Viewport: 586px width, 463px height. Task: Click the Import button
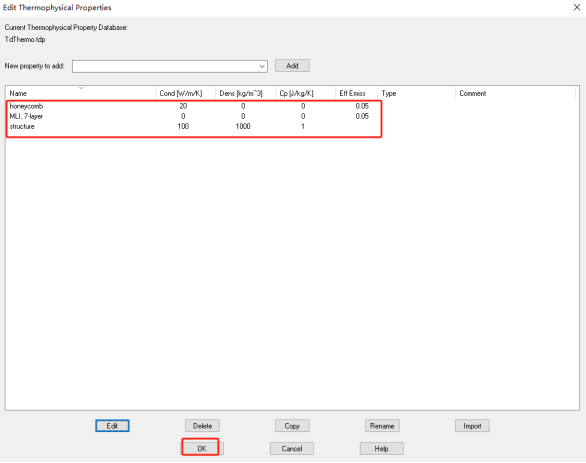tap(472, 426)
